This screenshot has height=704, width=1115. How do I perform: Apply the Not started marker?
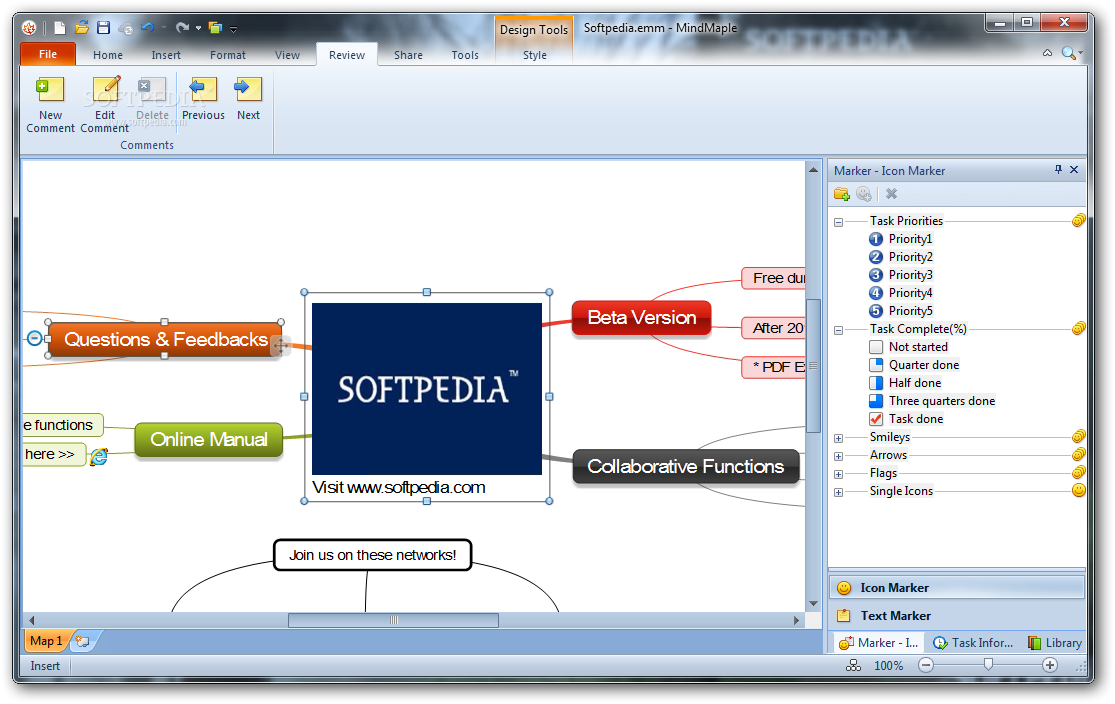[876, 347]
